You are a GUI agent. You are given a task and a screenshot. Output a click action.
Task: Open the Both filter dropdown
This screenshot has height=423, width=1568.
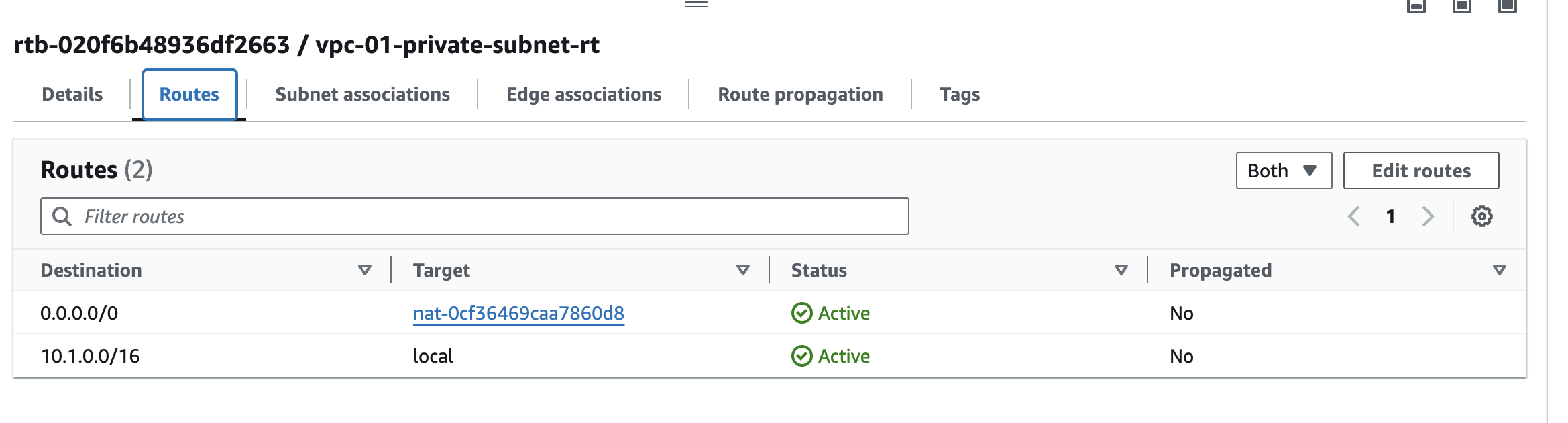[x=1284, y=171]
